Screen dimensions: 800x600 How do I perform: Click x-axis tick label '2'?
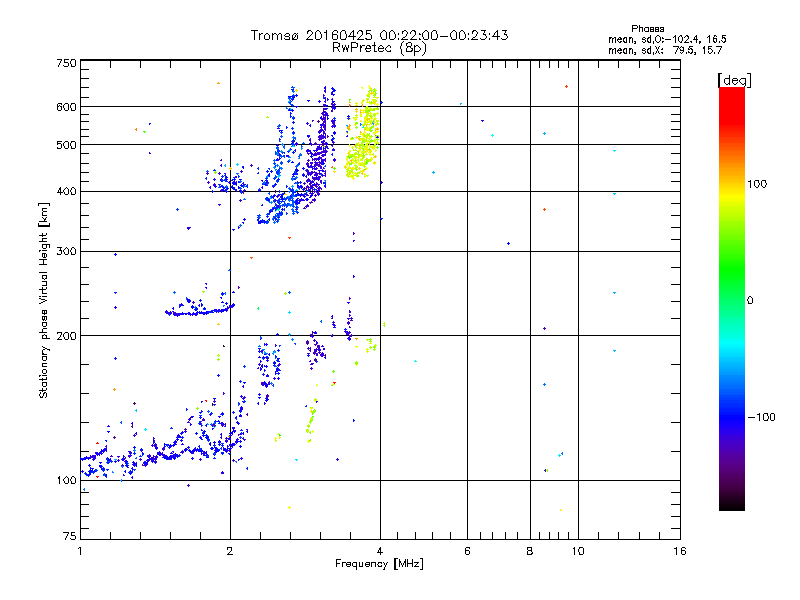pos(230,551)
